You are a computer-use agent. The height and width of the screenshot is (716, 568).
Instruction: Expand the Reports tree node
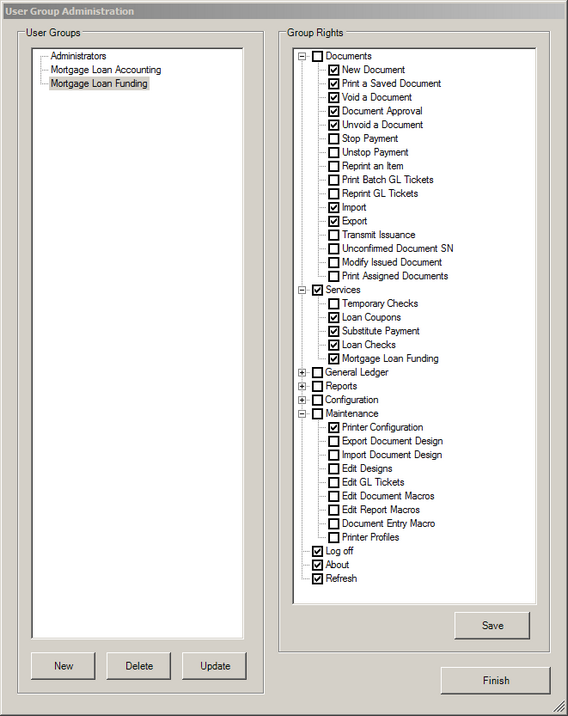302,386
